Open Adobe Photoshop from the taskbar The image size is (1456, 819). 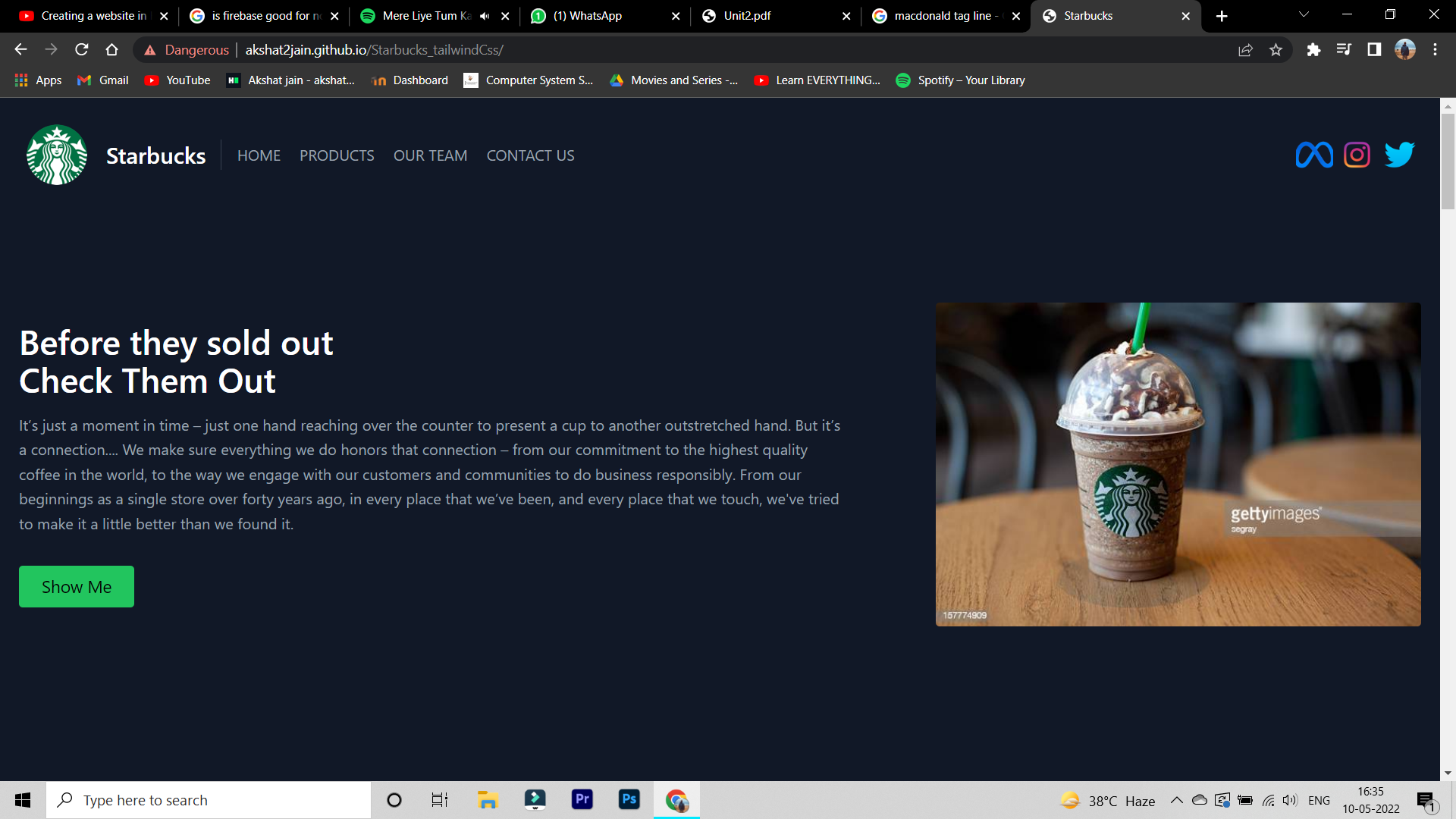(x=629, y=799)
